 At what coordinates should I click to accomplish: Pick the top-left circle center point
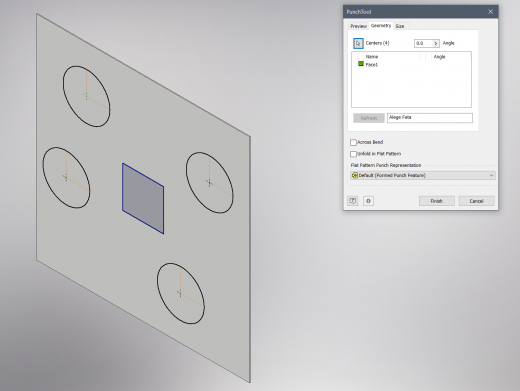(x=86, y=96)
